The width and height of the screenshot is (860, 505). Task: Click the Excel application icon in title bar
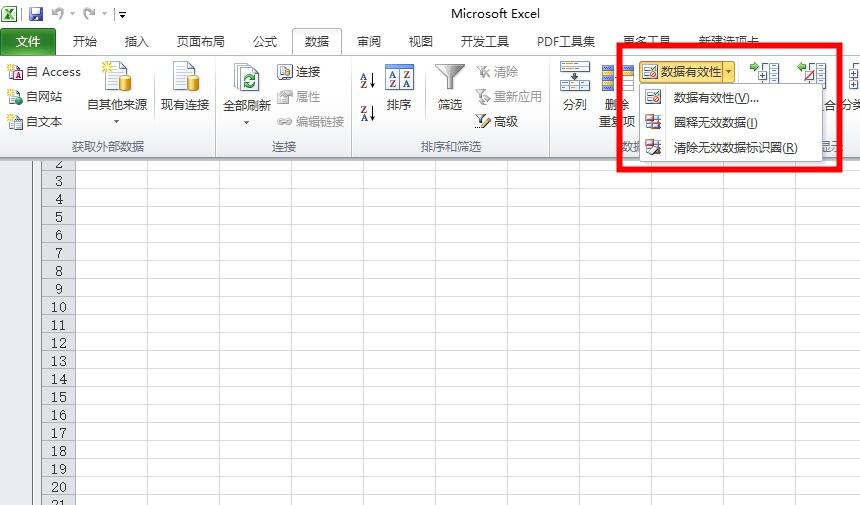click(9, 13)
